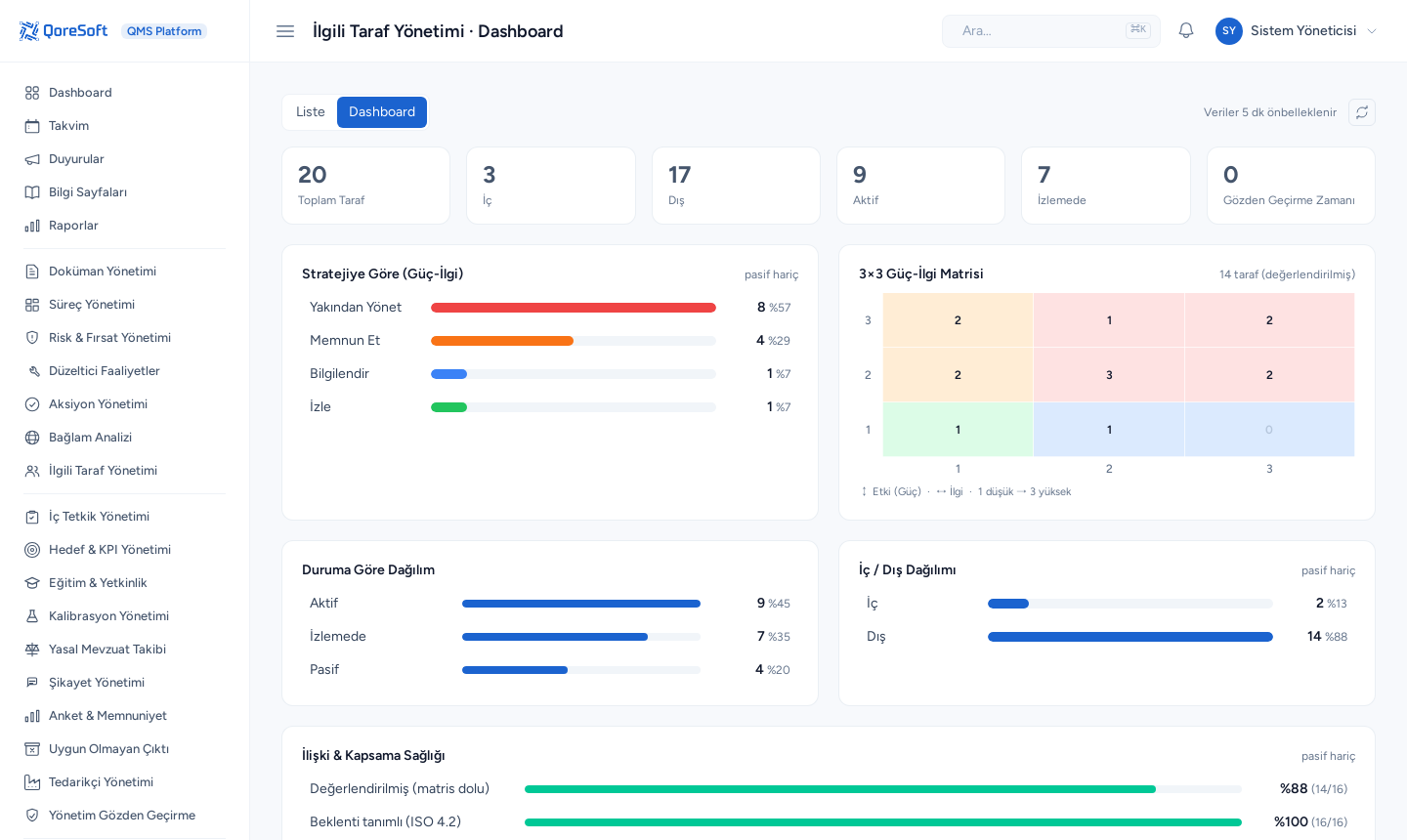This screenshot has height=840, width=1407.
Task: Click the "1 düşük → 3 yüksek" matrix legend
Action: (1024, 492)
